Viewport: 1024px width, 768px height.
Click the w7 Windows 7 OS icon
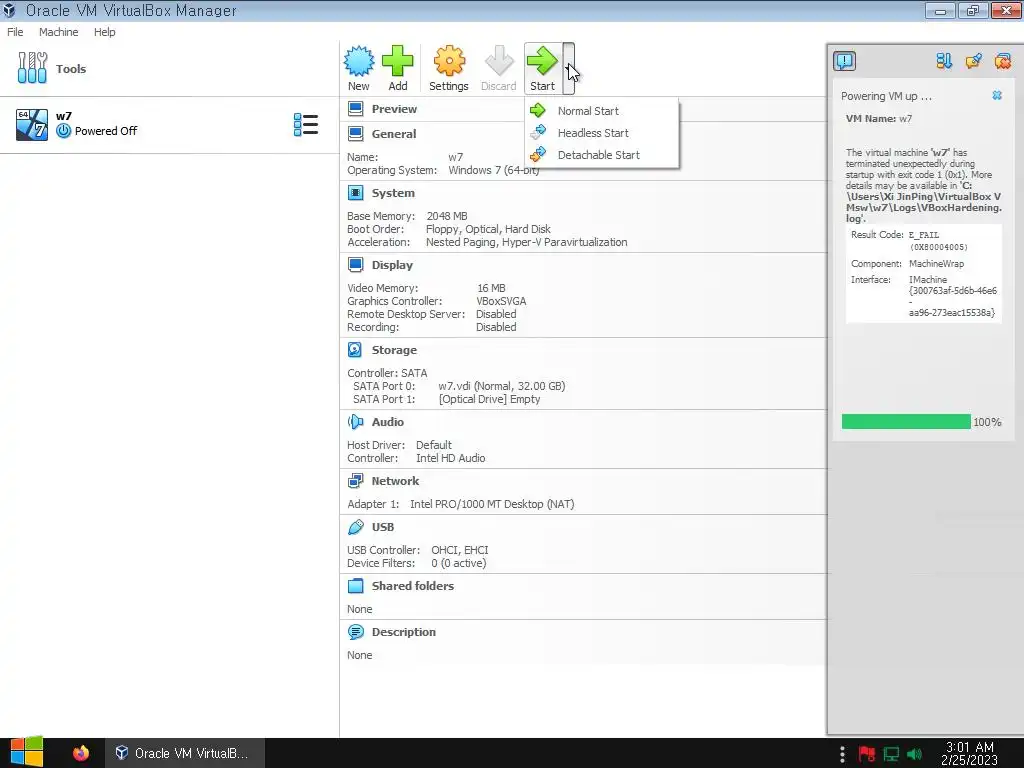click(x=31, y=124)
